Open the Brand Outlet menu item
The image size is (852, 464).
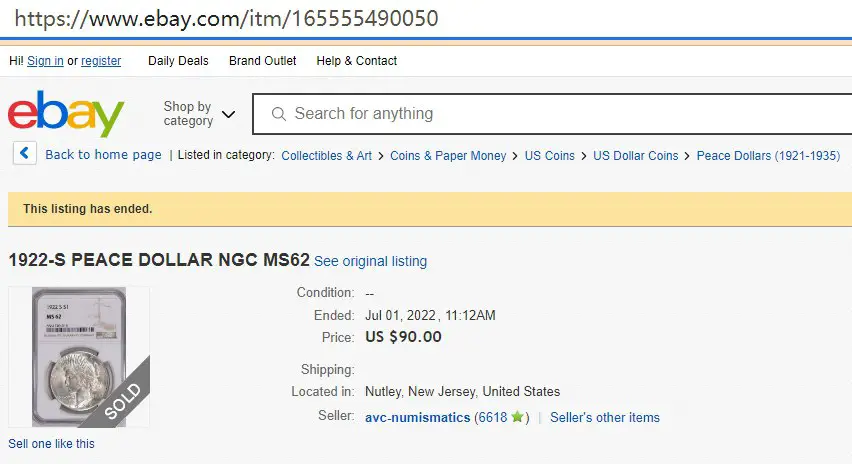(x=262, y=61)
